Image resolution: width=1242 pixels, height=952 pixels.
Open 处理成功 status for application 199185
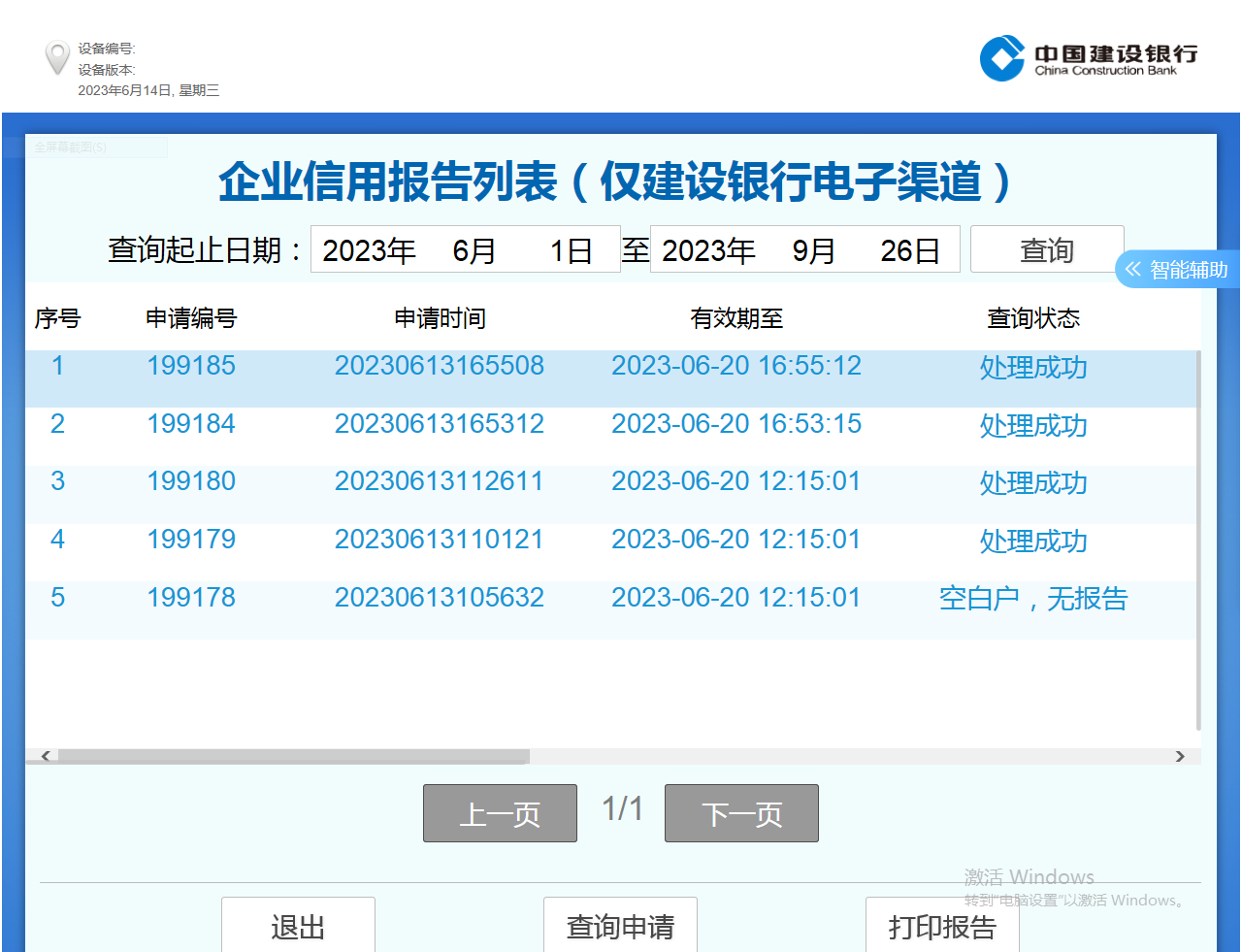coord(1033,368)
